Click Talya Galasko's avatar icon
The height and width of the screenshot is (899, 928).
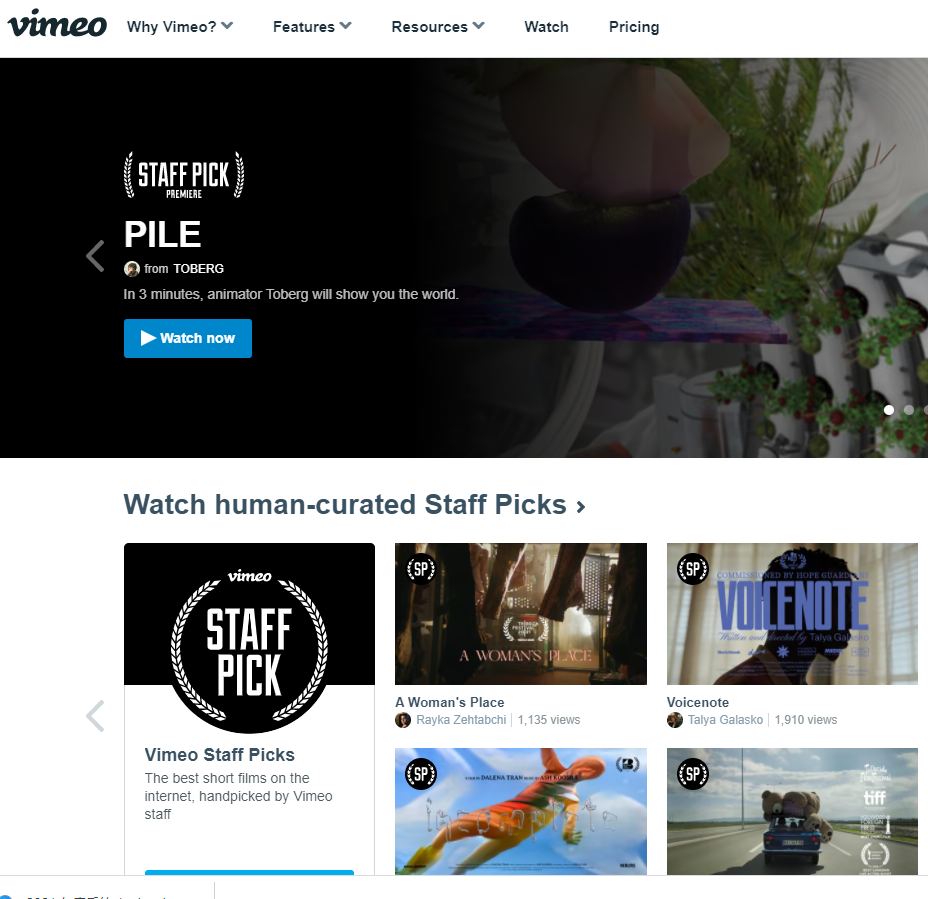pos(675,720)
